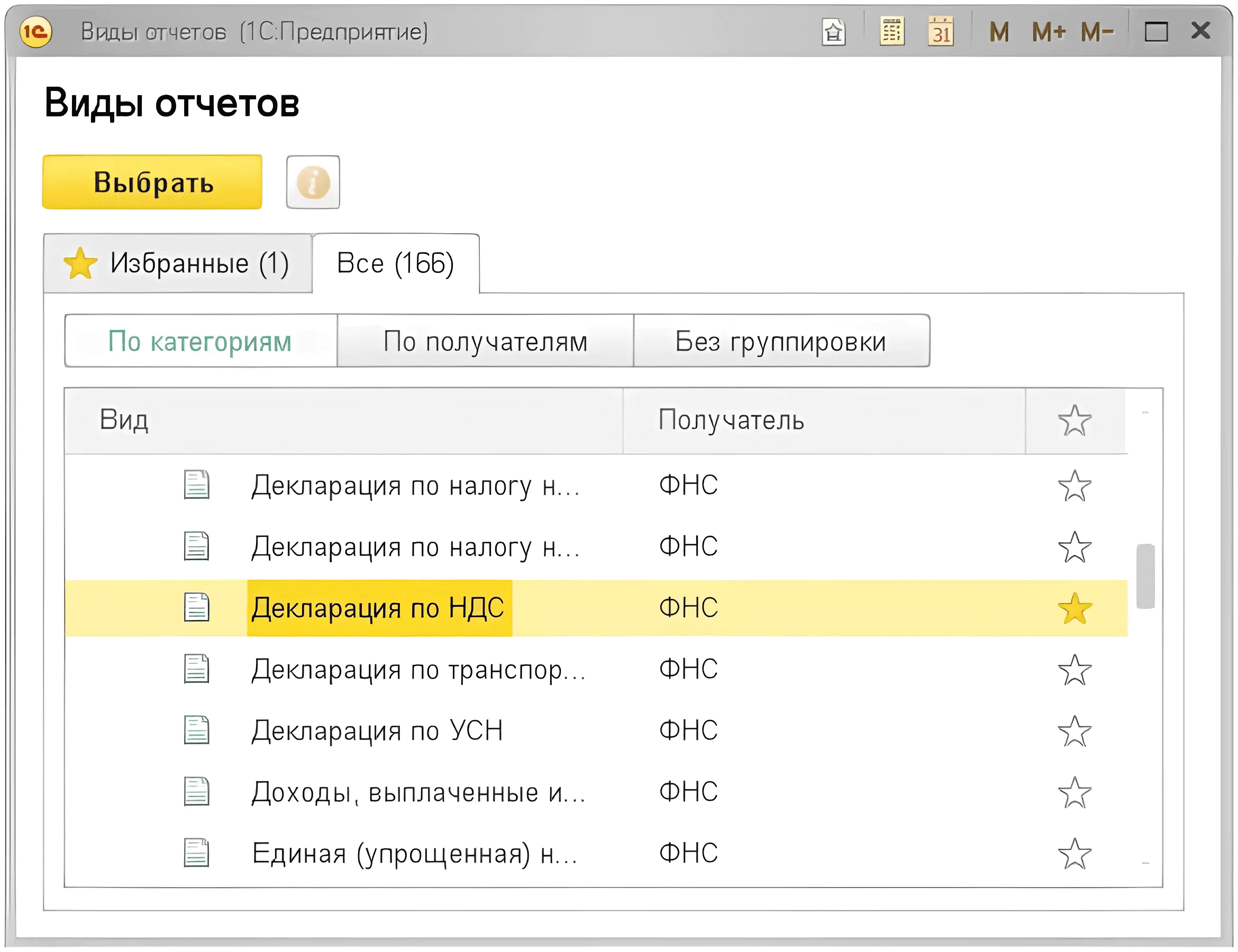Image resolution: width=1238 pixels, height=952 pixels.
Task: Click the yellow star on Избранные tab
Action: [80, 263]
